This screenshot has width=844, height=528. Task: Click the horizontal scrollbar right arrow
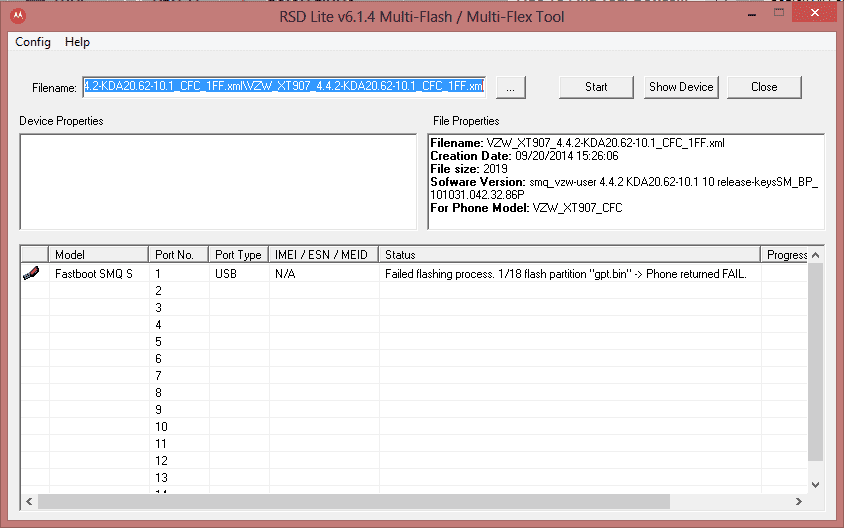click(799, 502)
